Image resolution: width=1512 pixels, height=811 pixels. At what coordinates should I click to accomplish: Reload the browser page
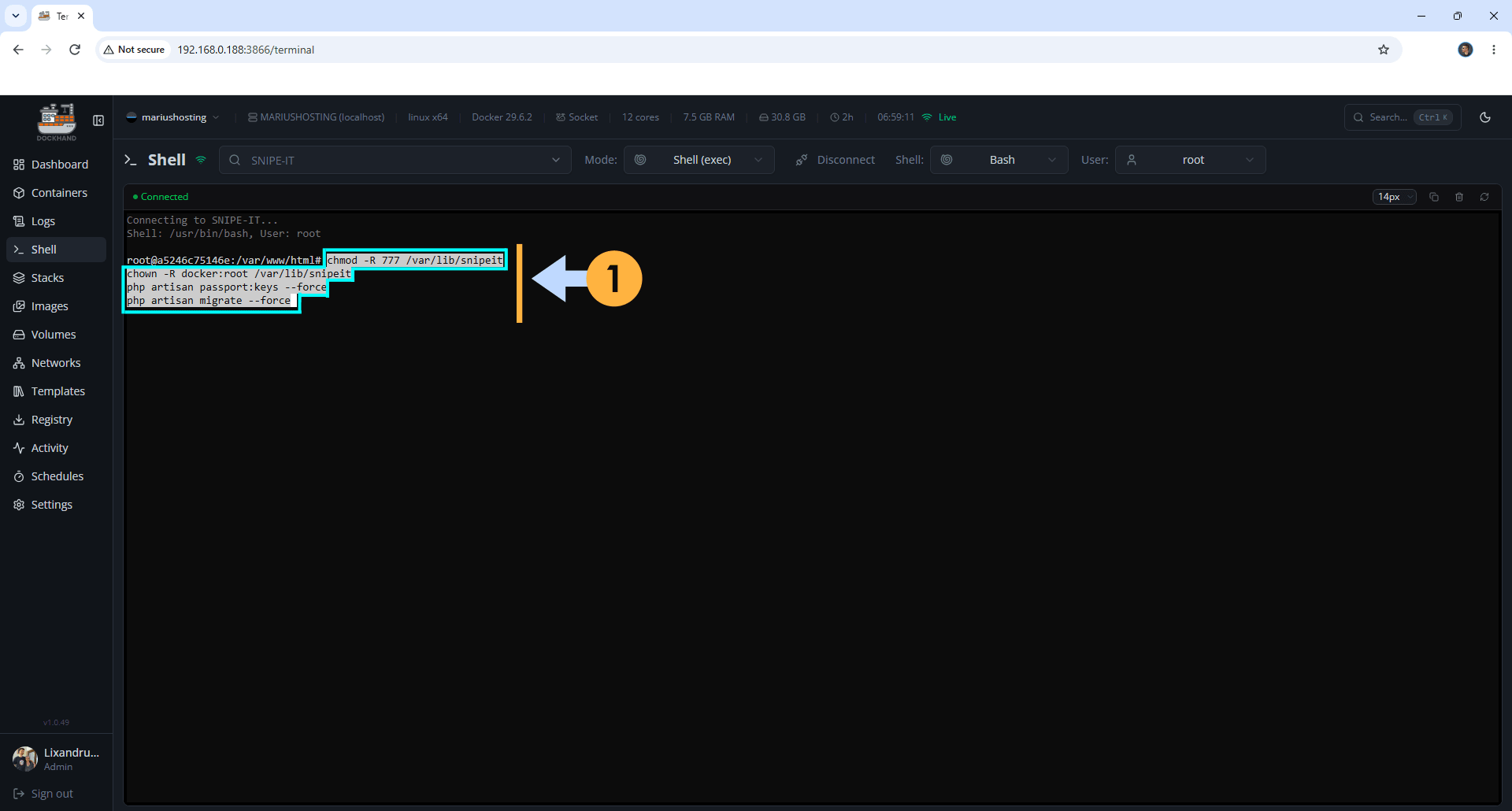75,50
